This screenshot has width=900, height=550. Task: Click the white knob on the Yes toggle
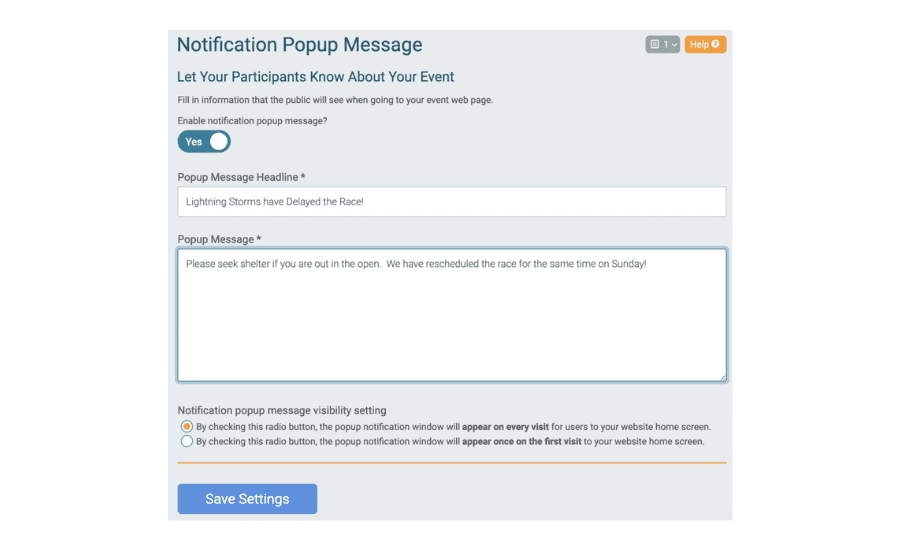click(x=219, y=142)
